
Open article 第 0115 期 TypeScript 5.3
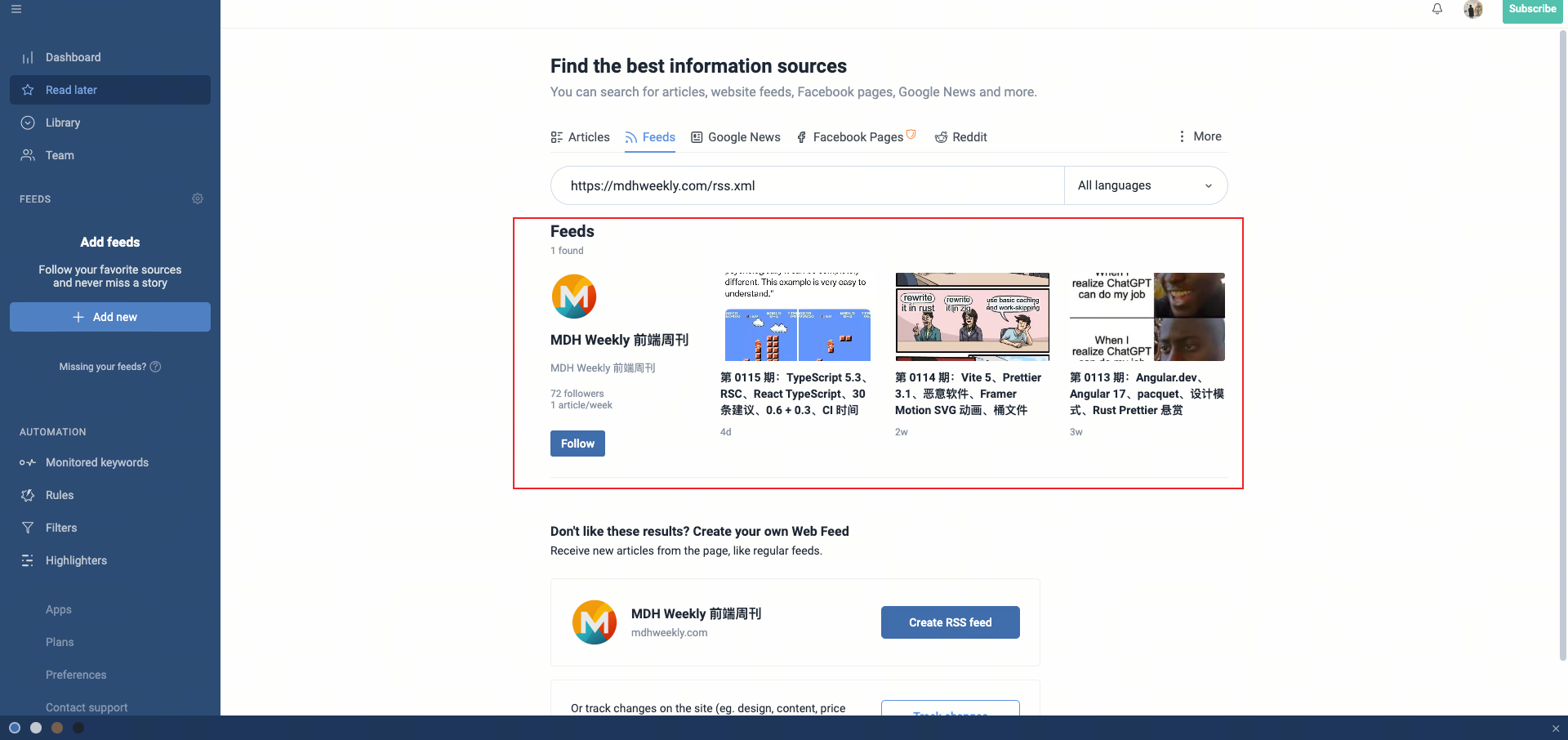[795, 394]
